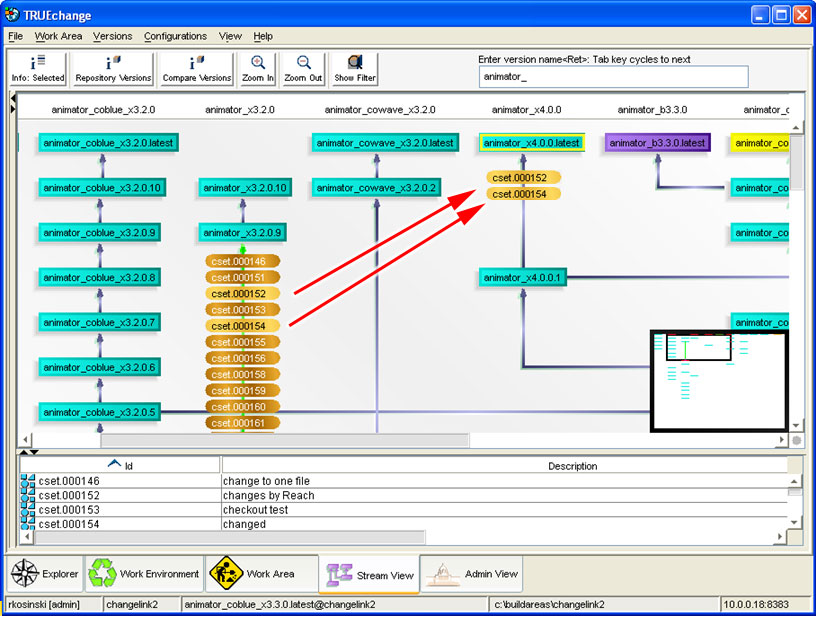Select node animator_cowave_x3.2.0.2
Viewport: 816px width, 617px height.
pos(377,187)
